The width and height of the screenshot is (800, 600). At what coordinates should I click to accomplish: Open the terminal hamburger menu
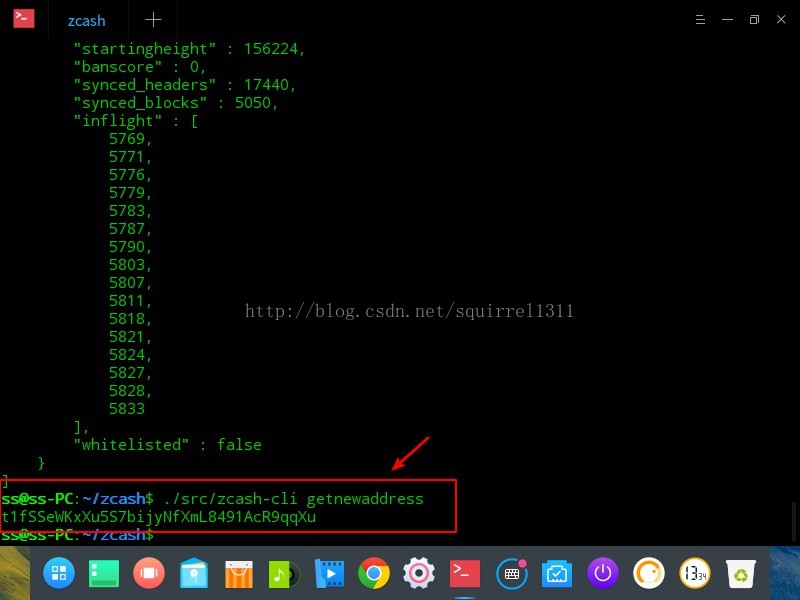coord(701,19)
